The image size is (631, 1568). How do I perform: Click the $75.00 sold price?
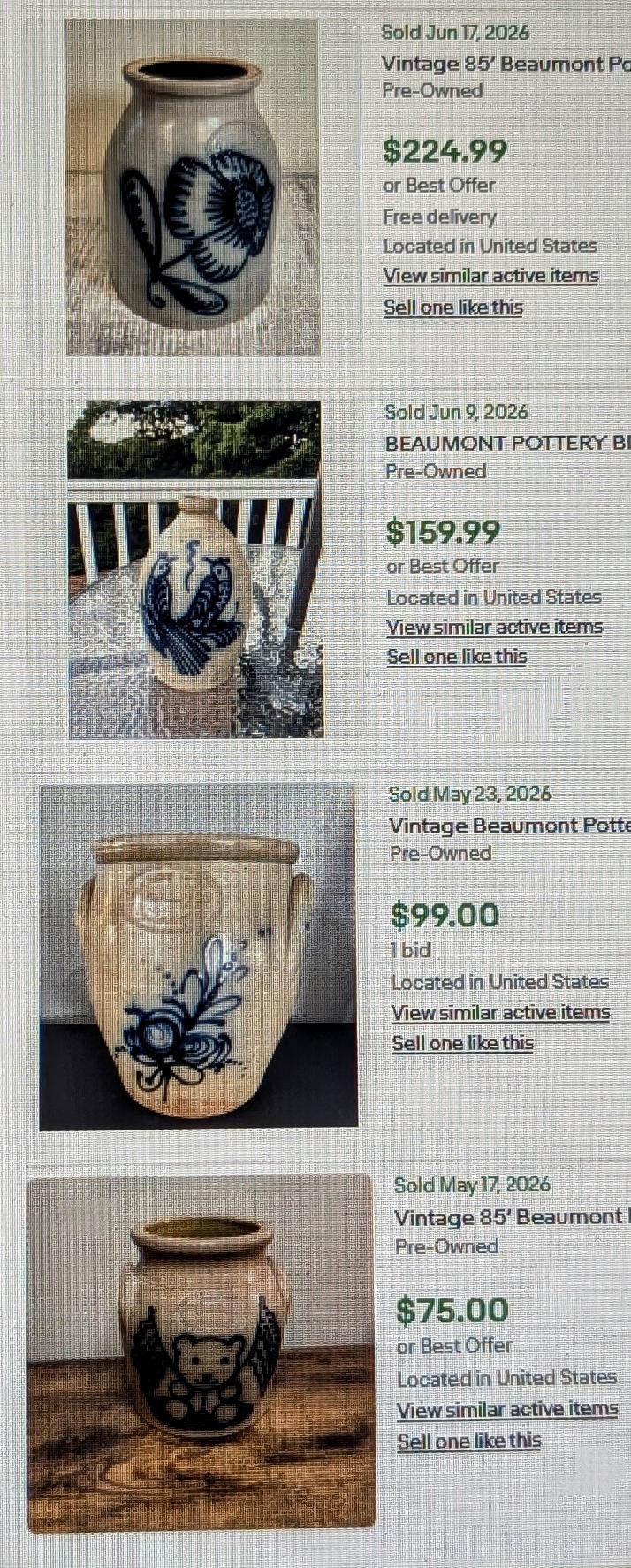(x=452, y=1310)
